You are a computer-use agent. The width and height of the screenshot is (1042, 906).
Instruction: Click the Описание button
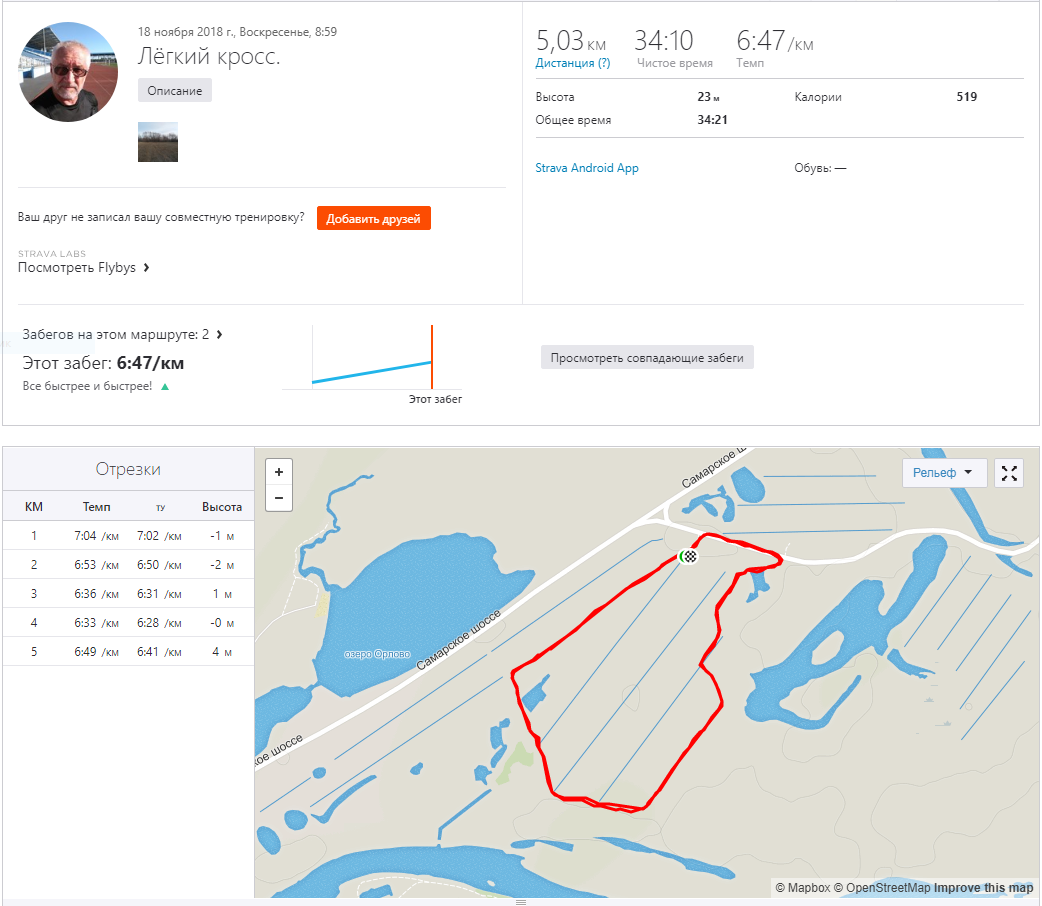pyautogui.click(x=175, y=91)
